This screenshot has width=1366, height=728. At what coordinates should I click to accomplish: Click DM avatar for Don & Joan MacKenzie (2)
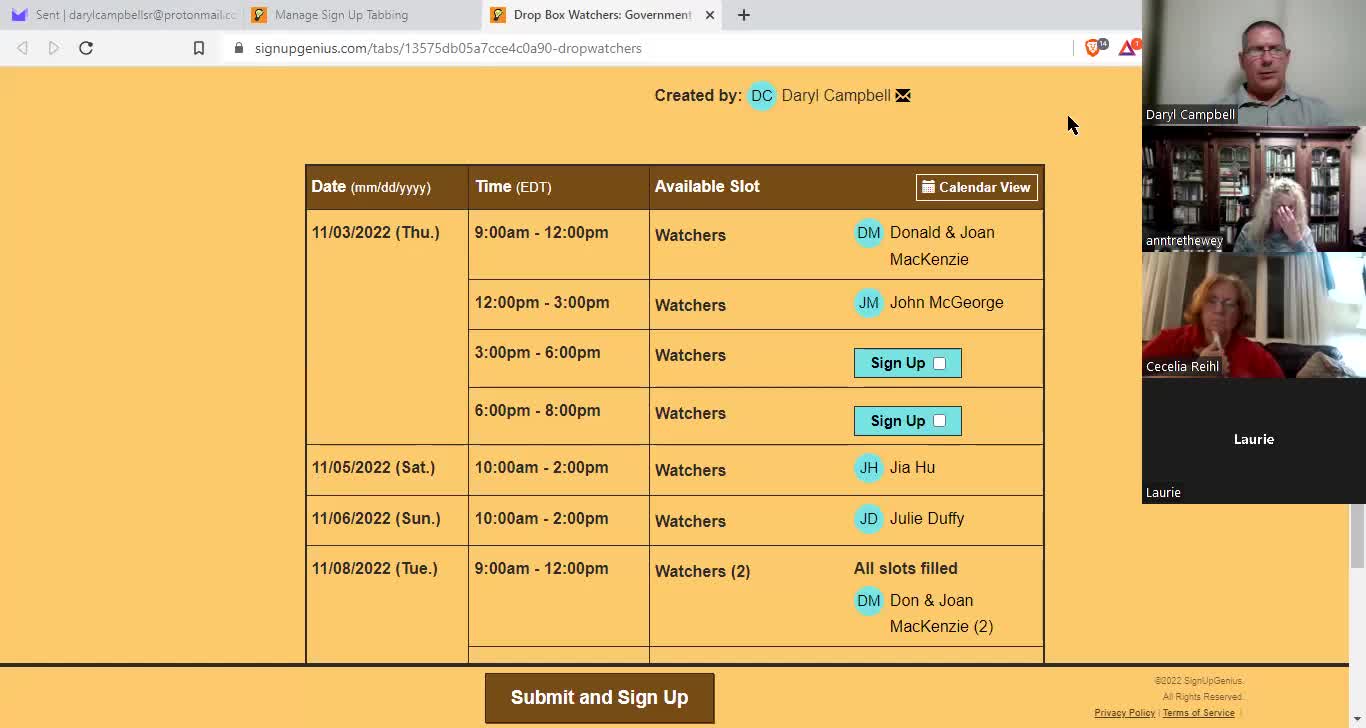coord(868,601)
